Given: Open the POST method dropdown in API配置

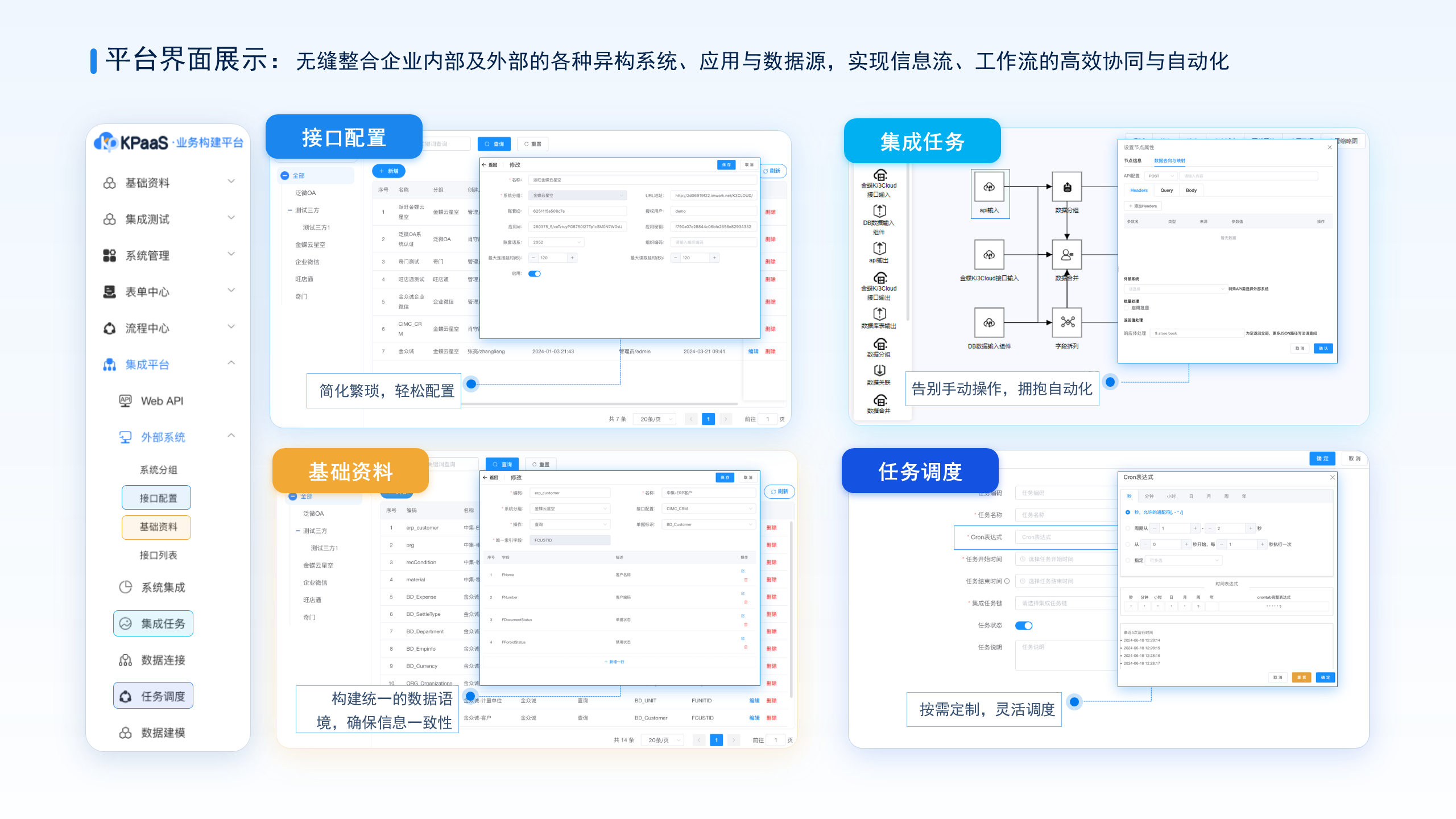Looking at the screenshot, I should pyautogui.click(x=1160, y=176).
